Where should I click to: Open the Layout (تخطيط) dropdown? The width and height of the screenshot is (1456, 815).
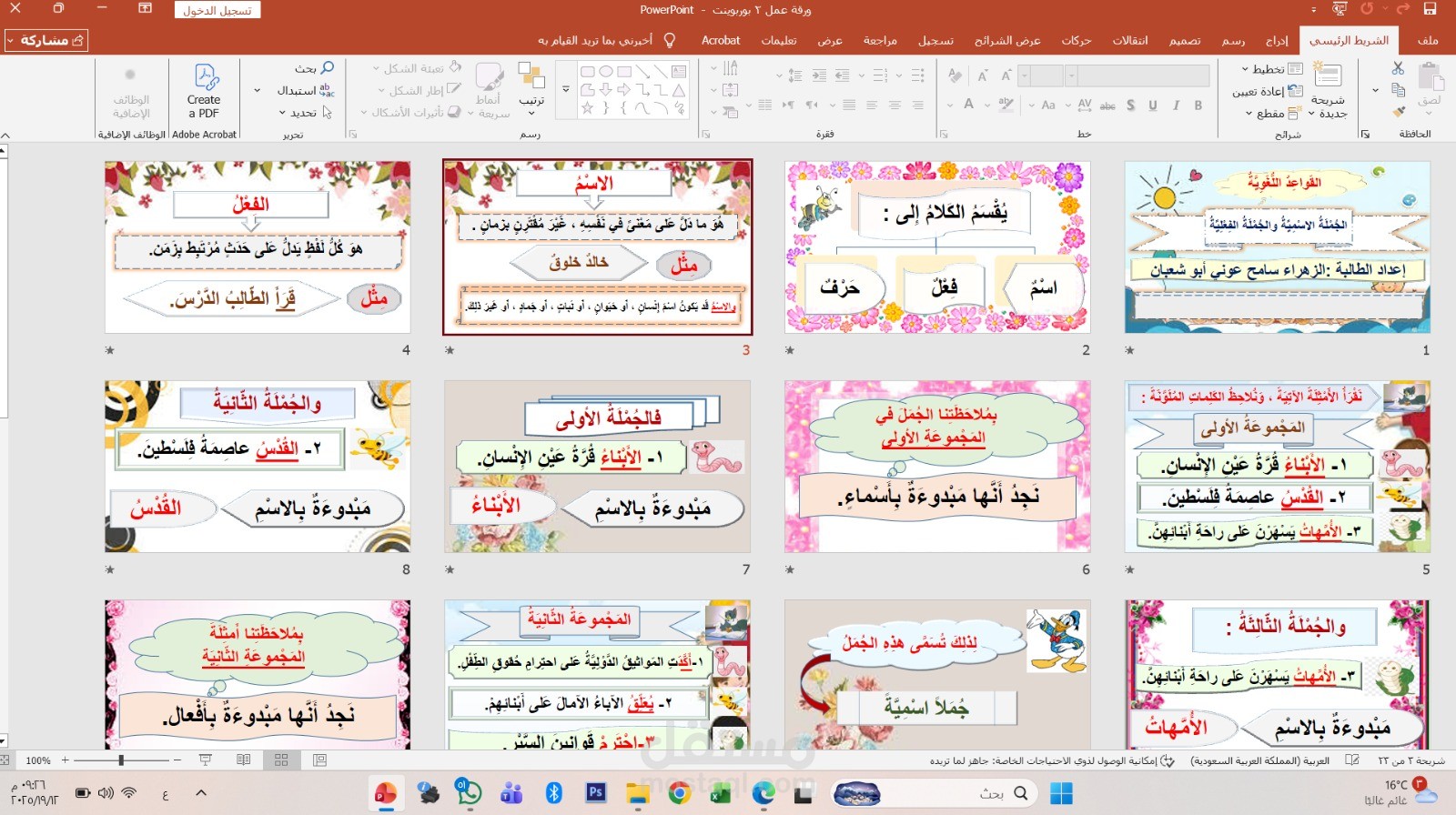[1272, 68]
